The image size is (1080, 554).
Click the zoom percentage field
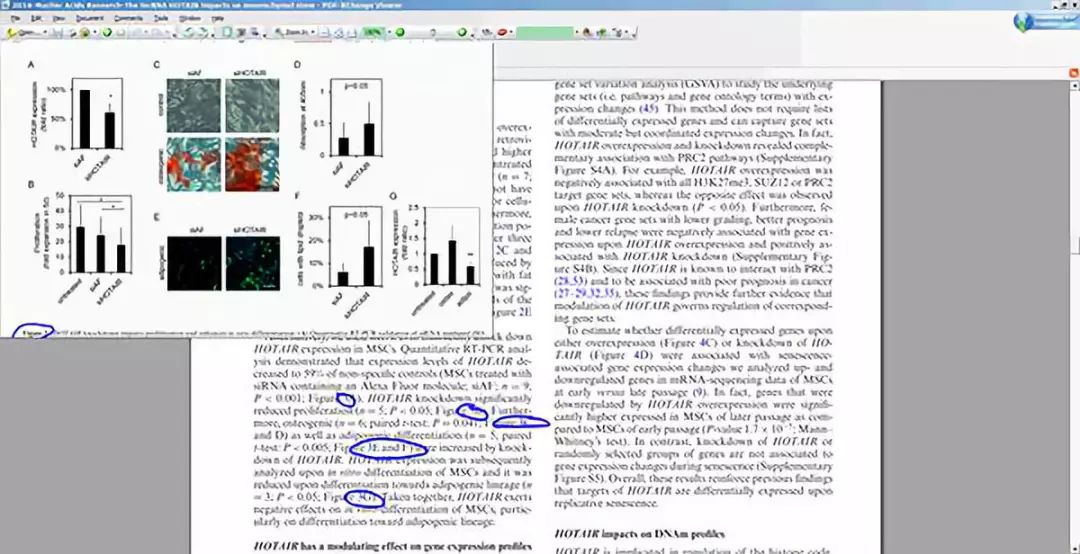coord(373,32)
